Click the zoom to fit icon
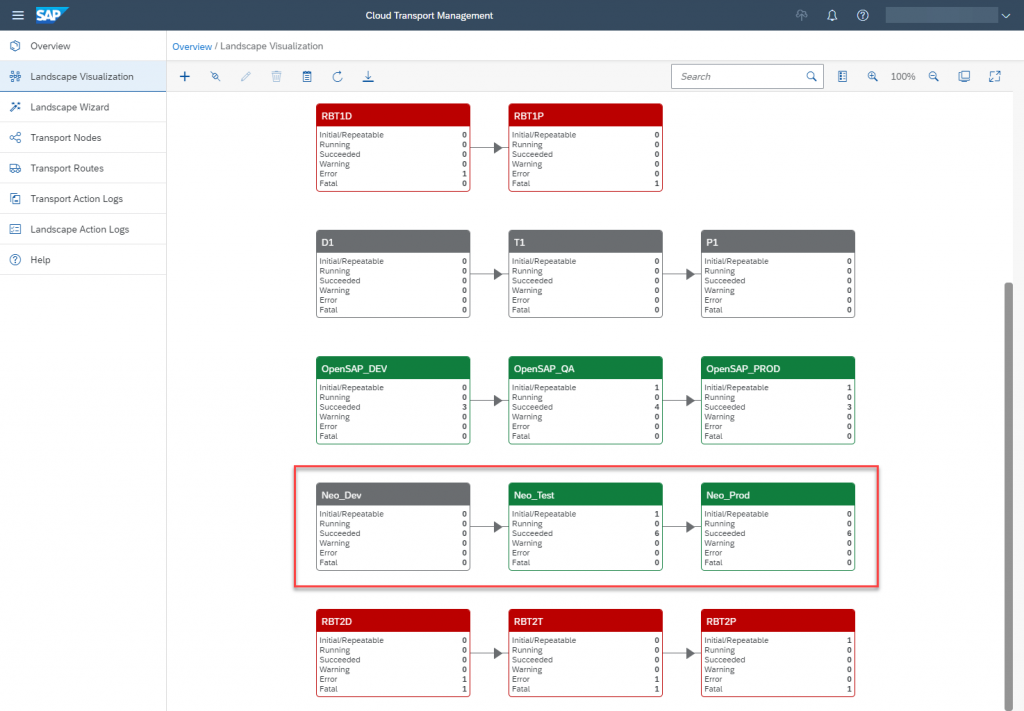 click(964, 76)
